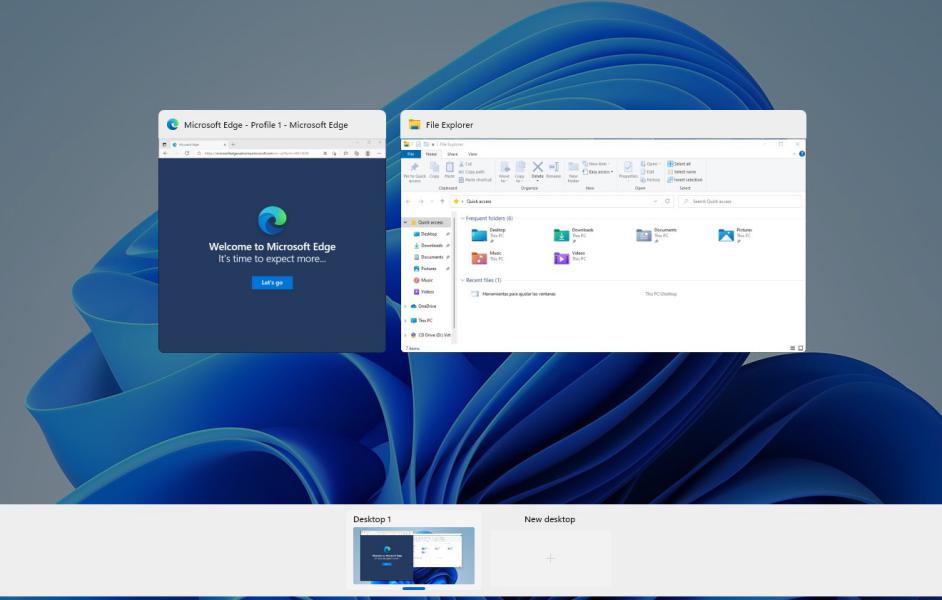Switch to the View ribbon tab
The image size is (942, 600).
[x=473, y=154]
